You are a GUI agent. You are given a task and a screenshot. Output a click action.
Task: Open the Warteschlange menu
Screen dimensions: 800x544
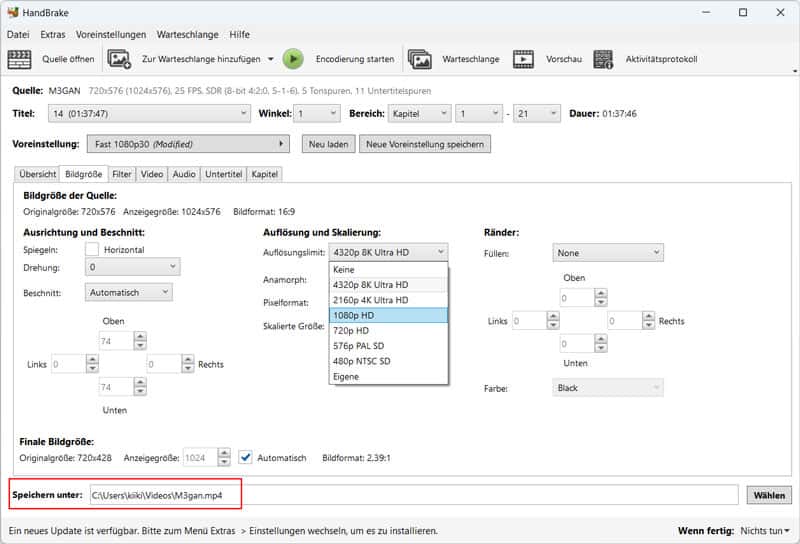coord(188,34)
